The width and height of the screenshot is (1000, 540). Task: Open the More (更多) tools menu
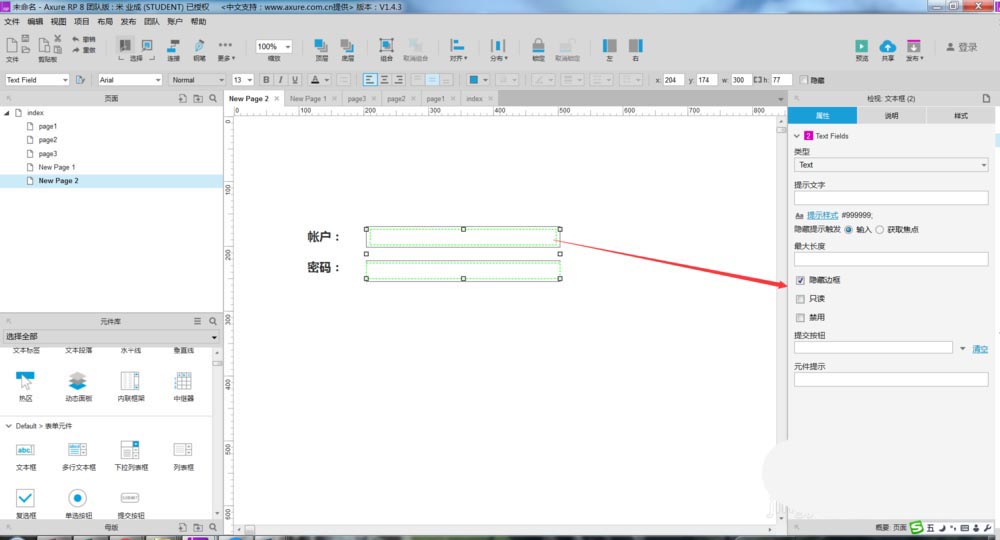pos(226,49)
